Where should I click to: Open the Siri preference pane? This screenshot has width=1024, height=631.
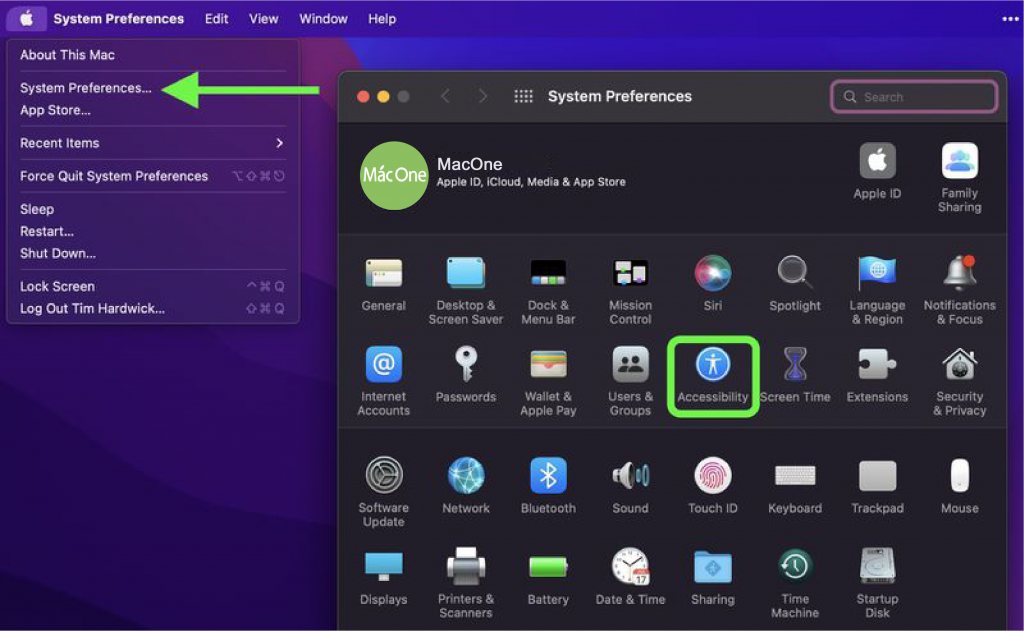coord(712,283)
